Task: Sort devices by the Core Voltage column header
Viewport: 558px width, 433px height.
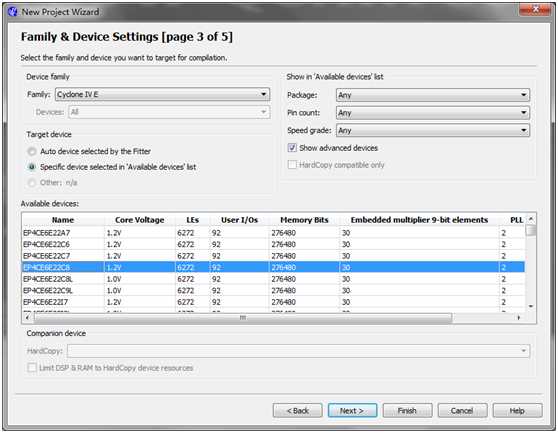Action: click(x=140, y=220)
